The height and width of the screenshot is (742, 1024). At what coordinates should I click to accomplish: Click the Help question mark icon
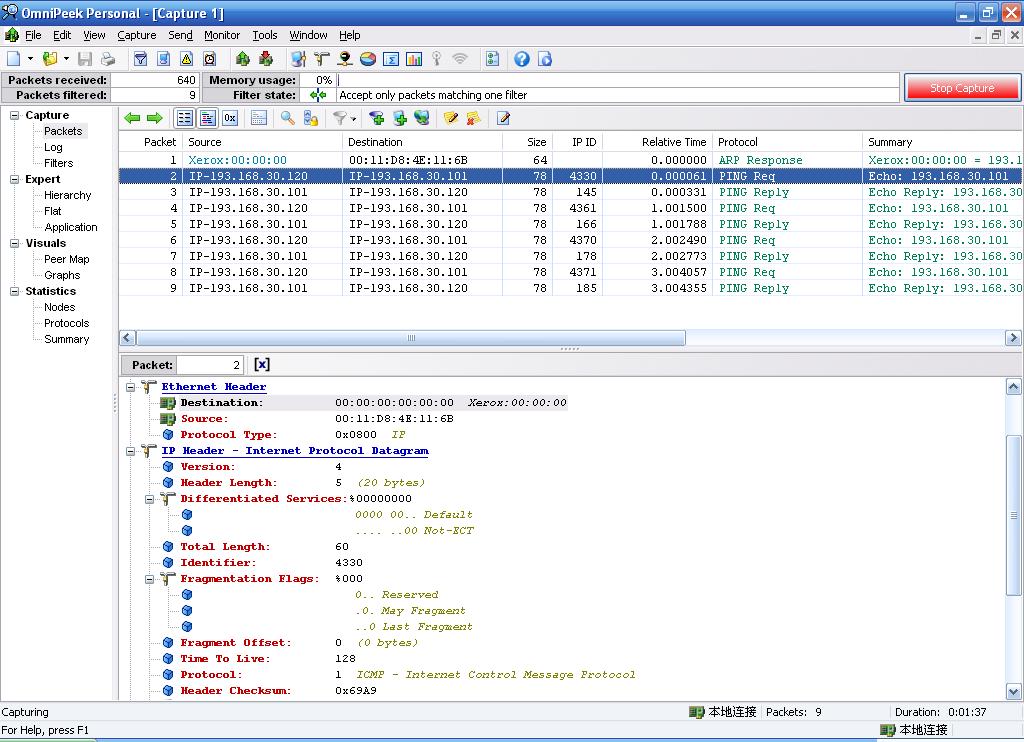[x=521, y=60]
